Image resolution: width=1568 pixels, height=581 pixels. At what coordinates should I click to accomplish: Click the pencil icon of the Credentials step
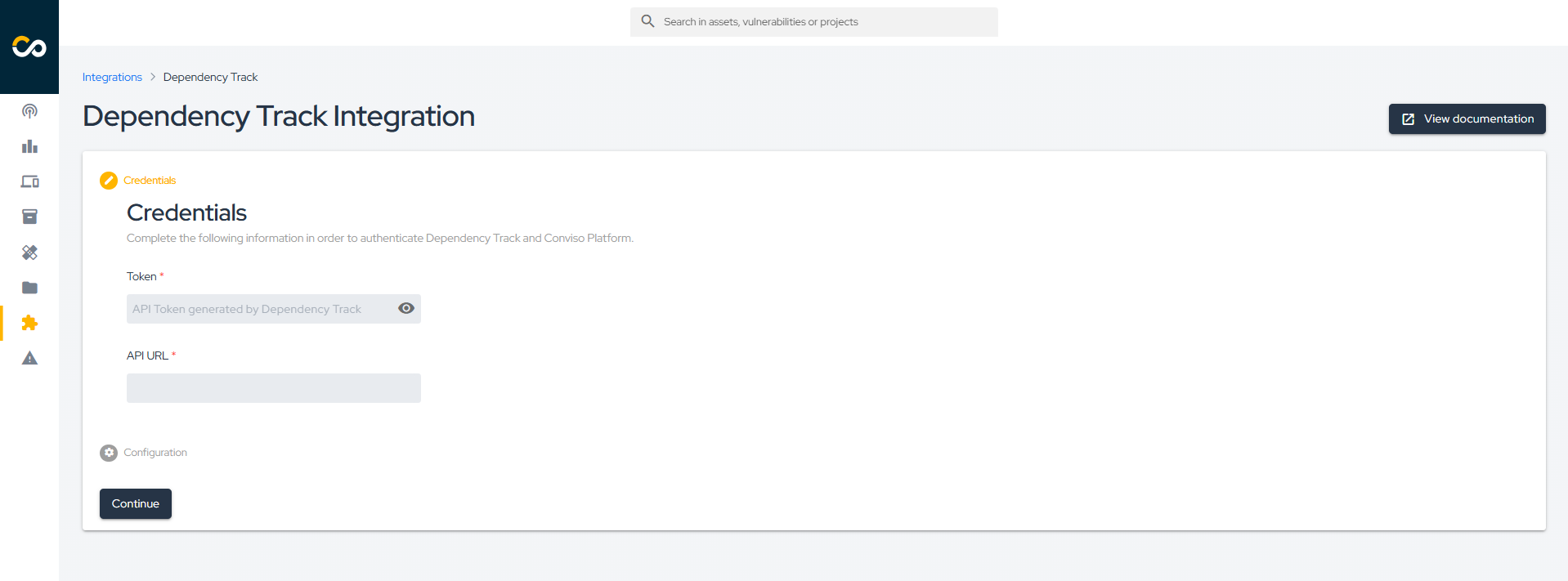(x=109, y=181)
